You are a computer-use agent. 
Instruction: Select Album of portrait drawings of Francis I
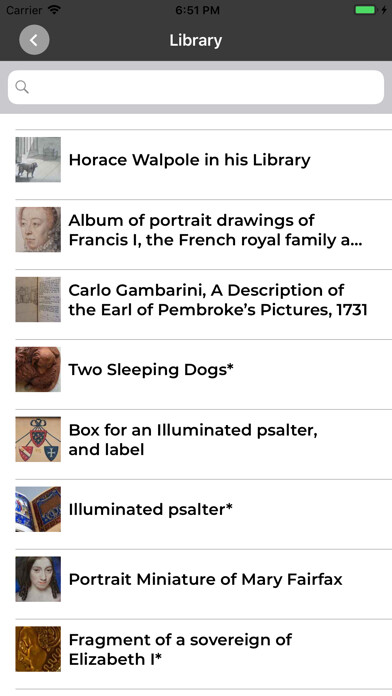(x=215, y=230)
